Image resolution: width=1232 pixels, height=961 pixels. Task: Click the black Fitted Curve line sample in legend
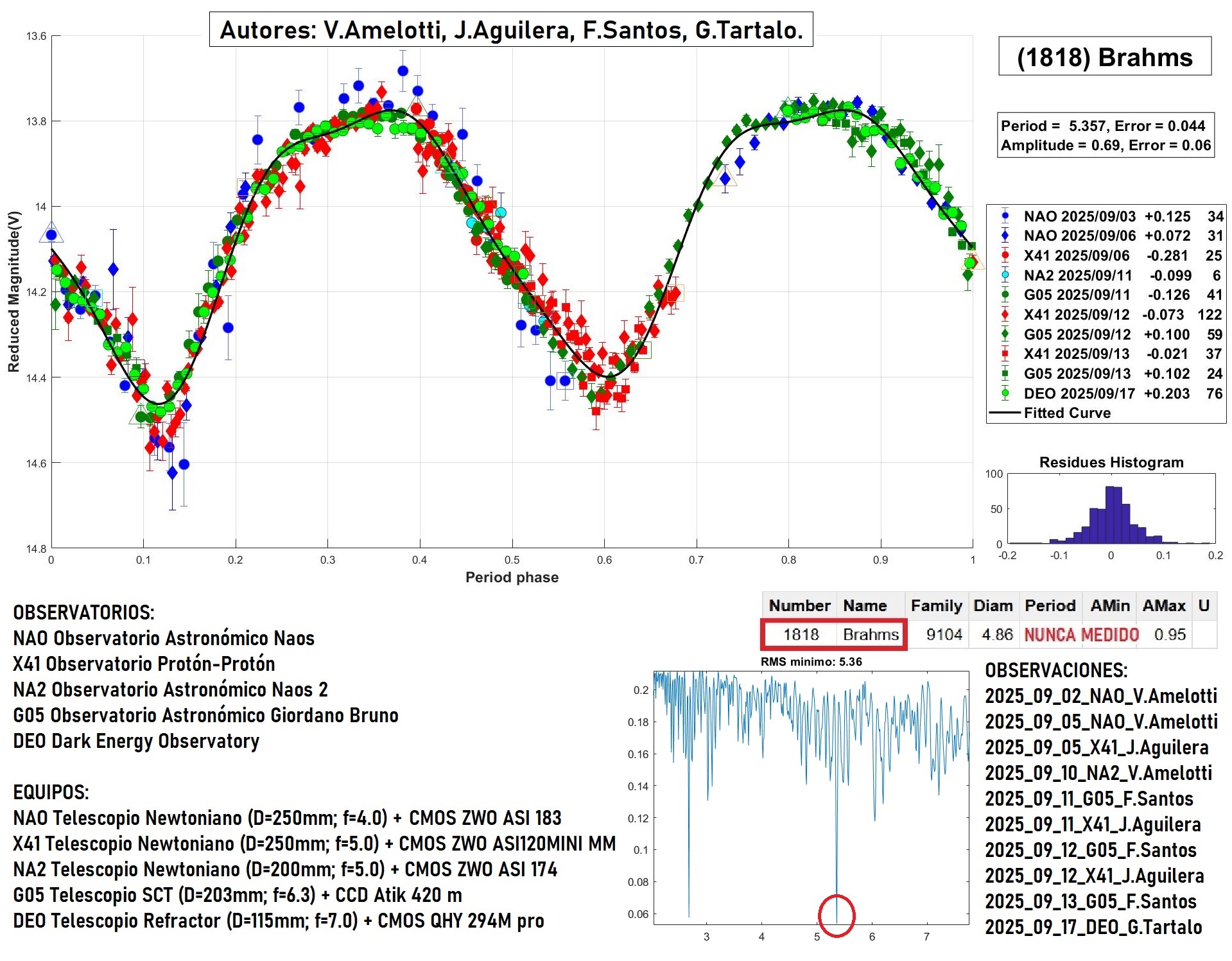(x=1005, y=413)
